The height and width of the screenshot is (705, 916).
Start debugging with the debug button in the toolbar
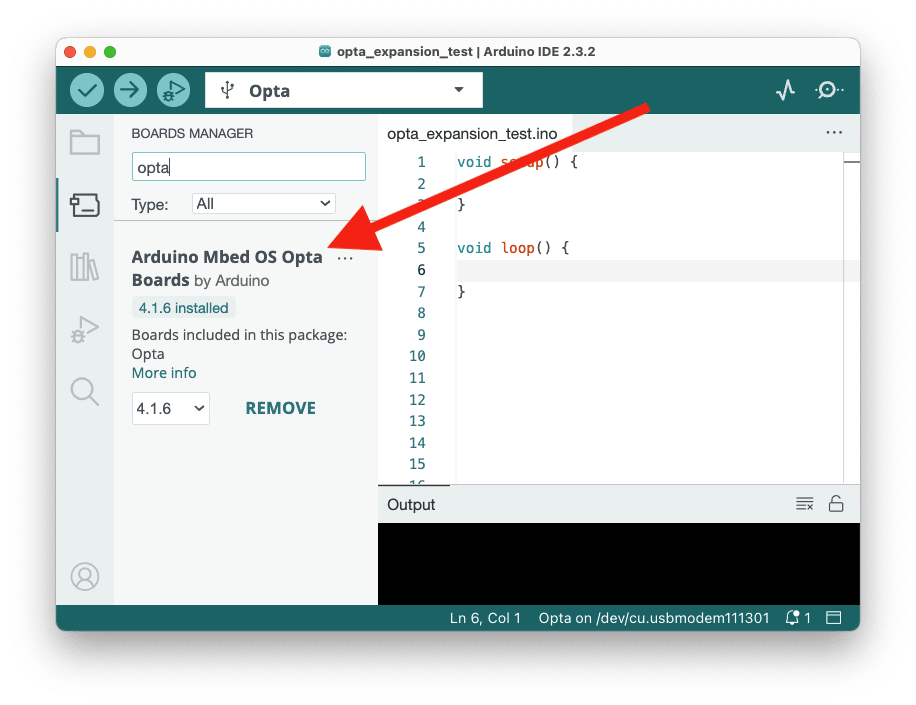tap(173, 91)
